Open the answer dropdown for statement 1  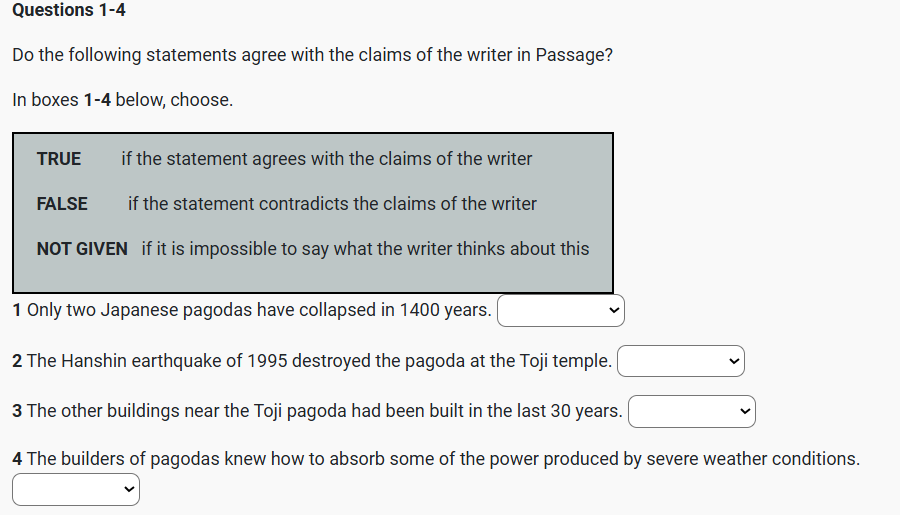(x=560, y=311)
